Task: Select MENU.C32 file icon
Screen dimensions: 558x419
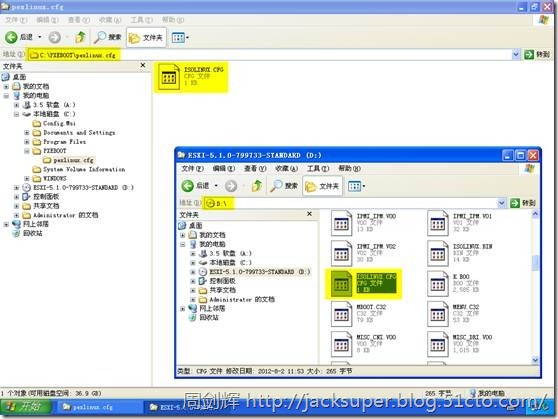Action: (437, 314)
